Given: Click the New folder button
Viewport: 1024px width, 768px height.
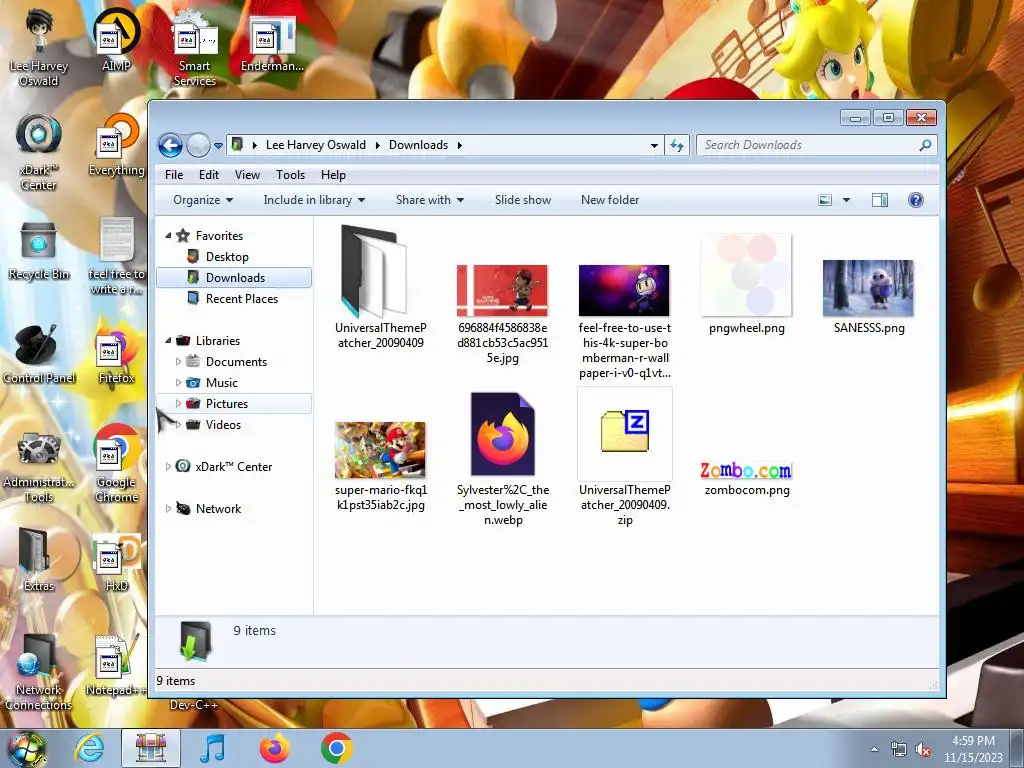Looking at the screenshot, I should tap(610, 200).
